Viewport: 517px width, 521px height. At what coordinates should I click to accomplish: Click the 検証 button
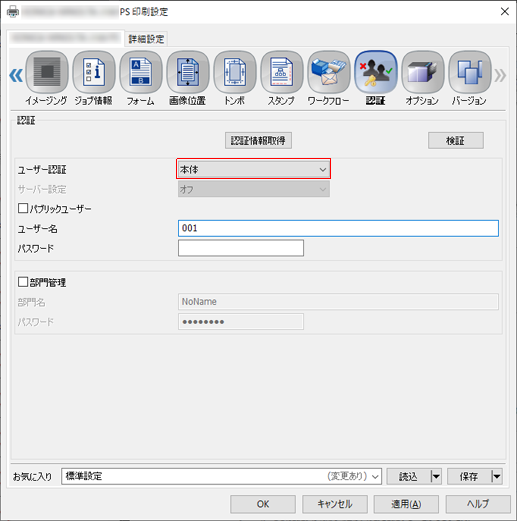[456, 140]
